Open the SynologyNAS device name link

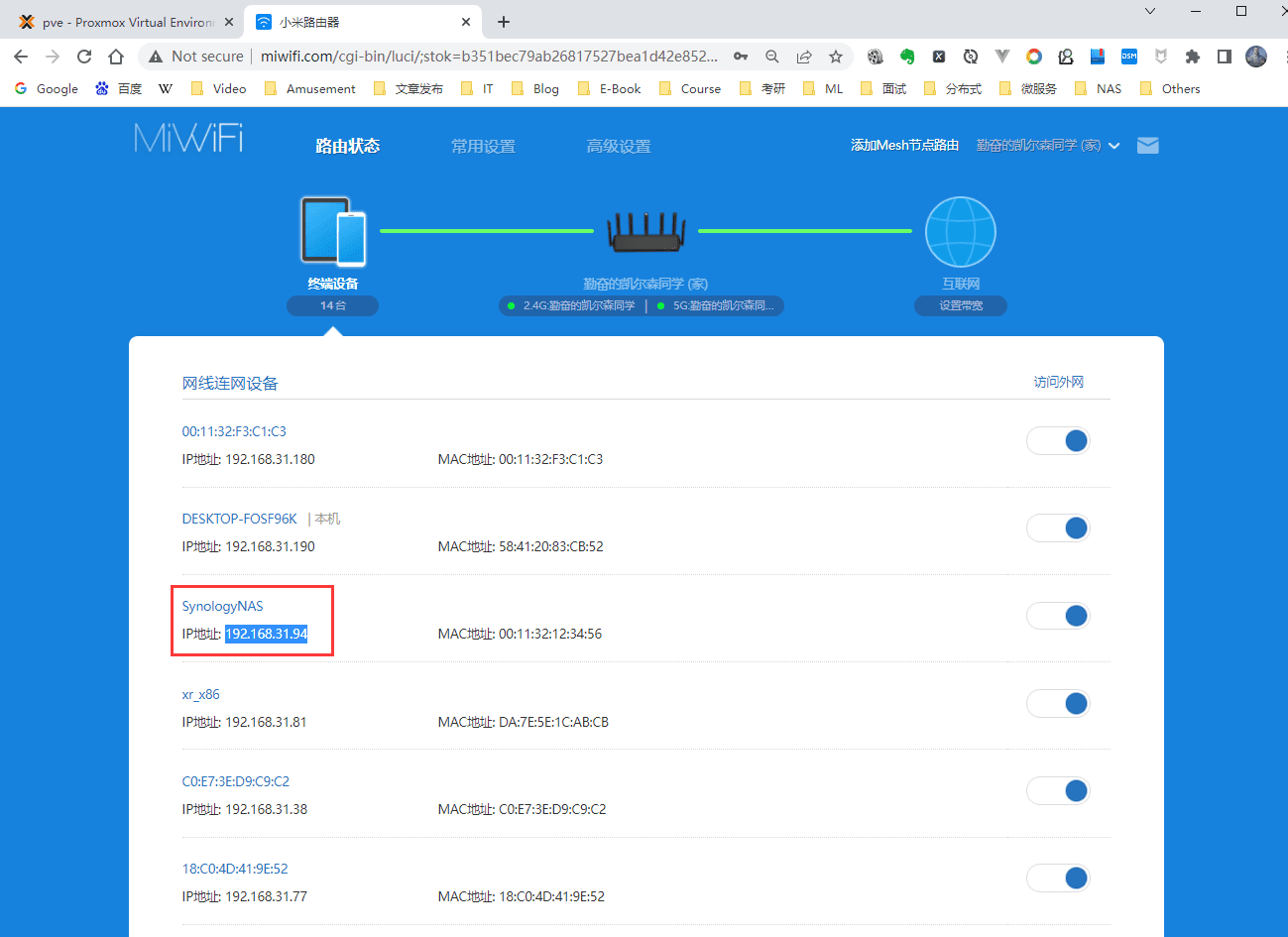[x=222, y=606]
